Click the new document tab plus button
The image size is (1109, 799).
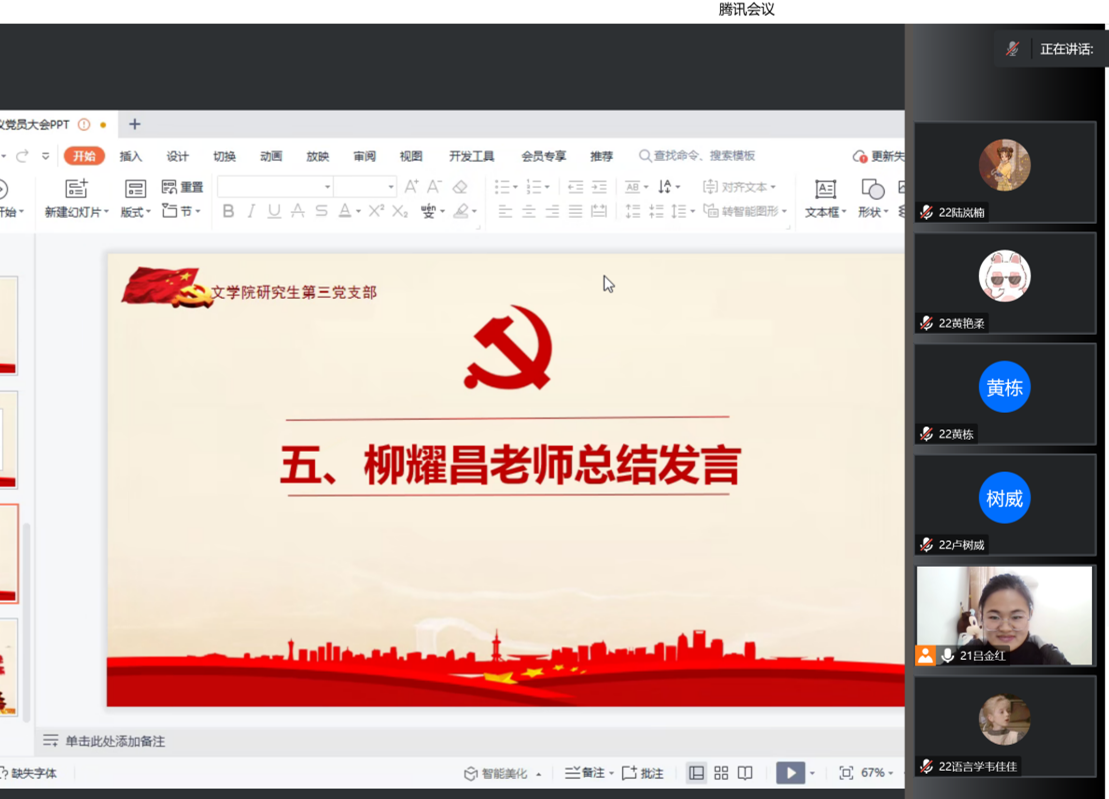pos(134,124)
